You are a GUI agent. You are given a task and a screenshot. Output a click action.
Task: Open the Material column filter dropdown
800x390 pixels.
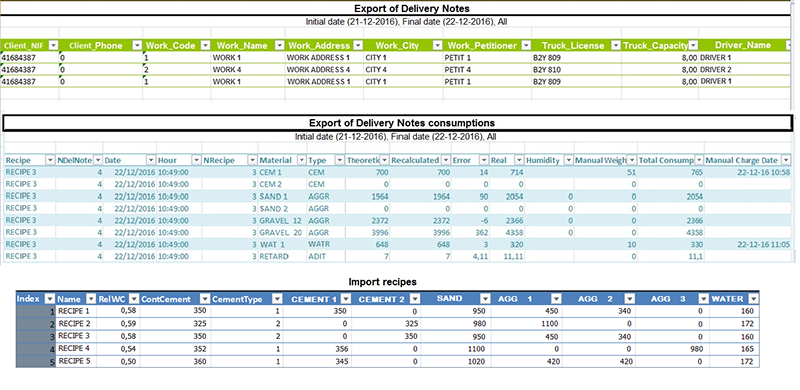pos(301,160)
